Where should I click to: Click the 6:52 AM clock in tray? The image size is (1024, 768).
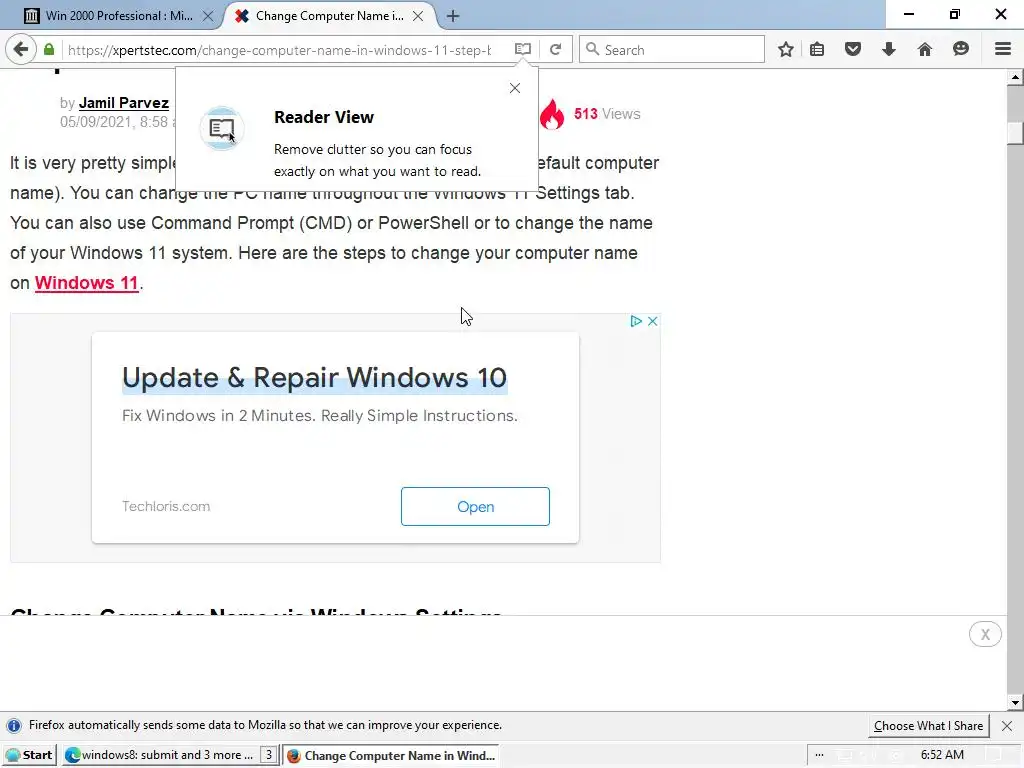(942, 755)
